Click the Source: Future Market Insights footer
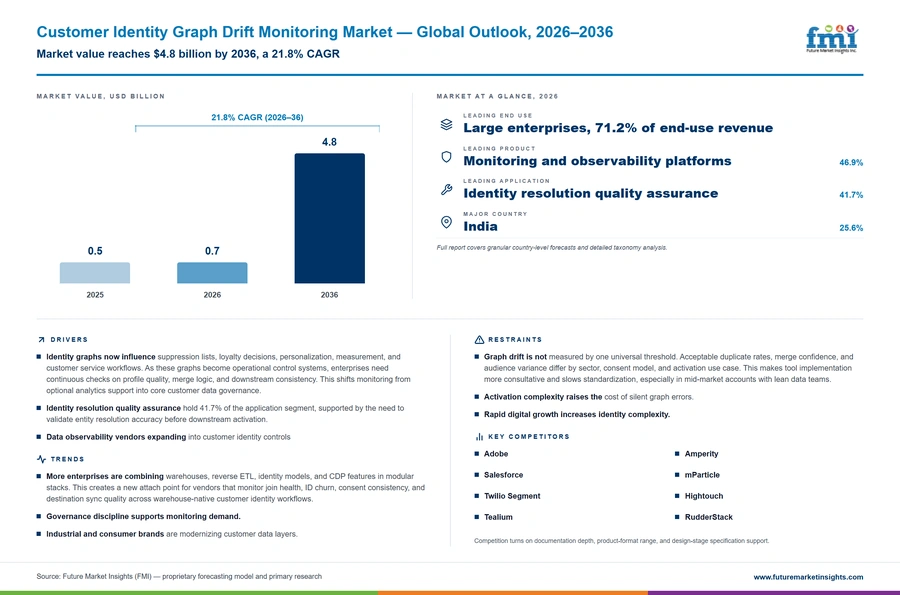 [179, 577]
